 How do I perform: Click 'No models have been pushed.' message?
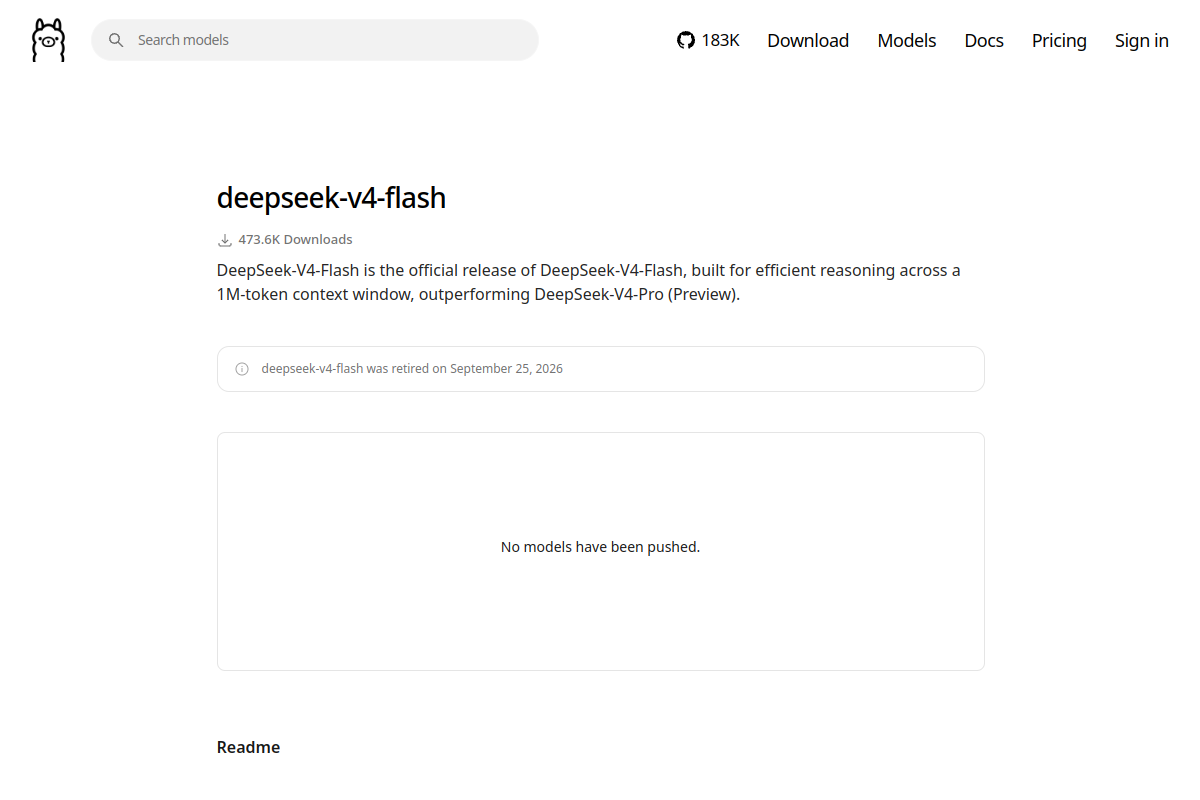click(x=600, y=547)
